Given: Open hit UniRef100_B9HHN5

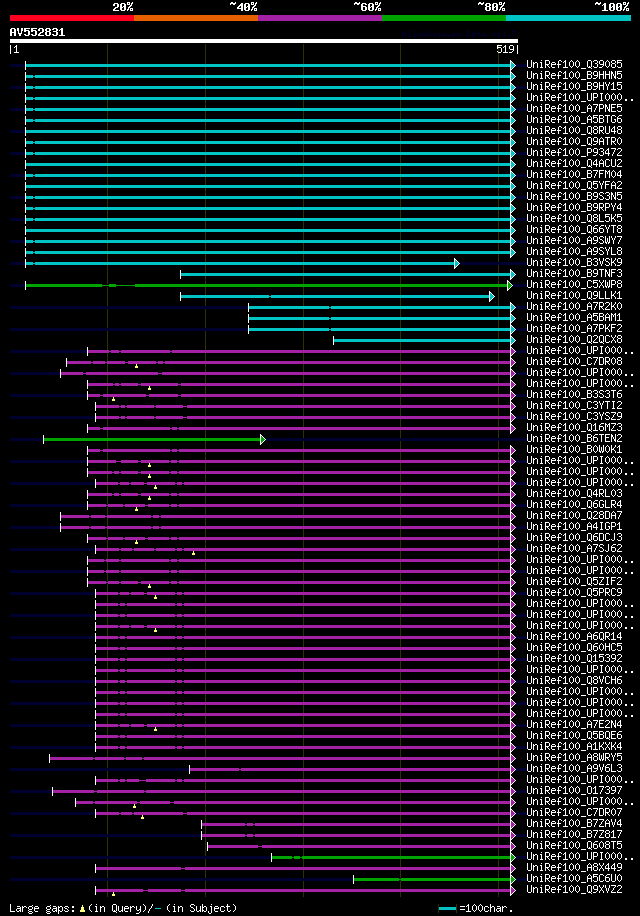Looking at the screenshot, I should coord(574,75).
